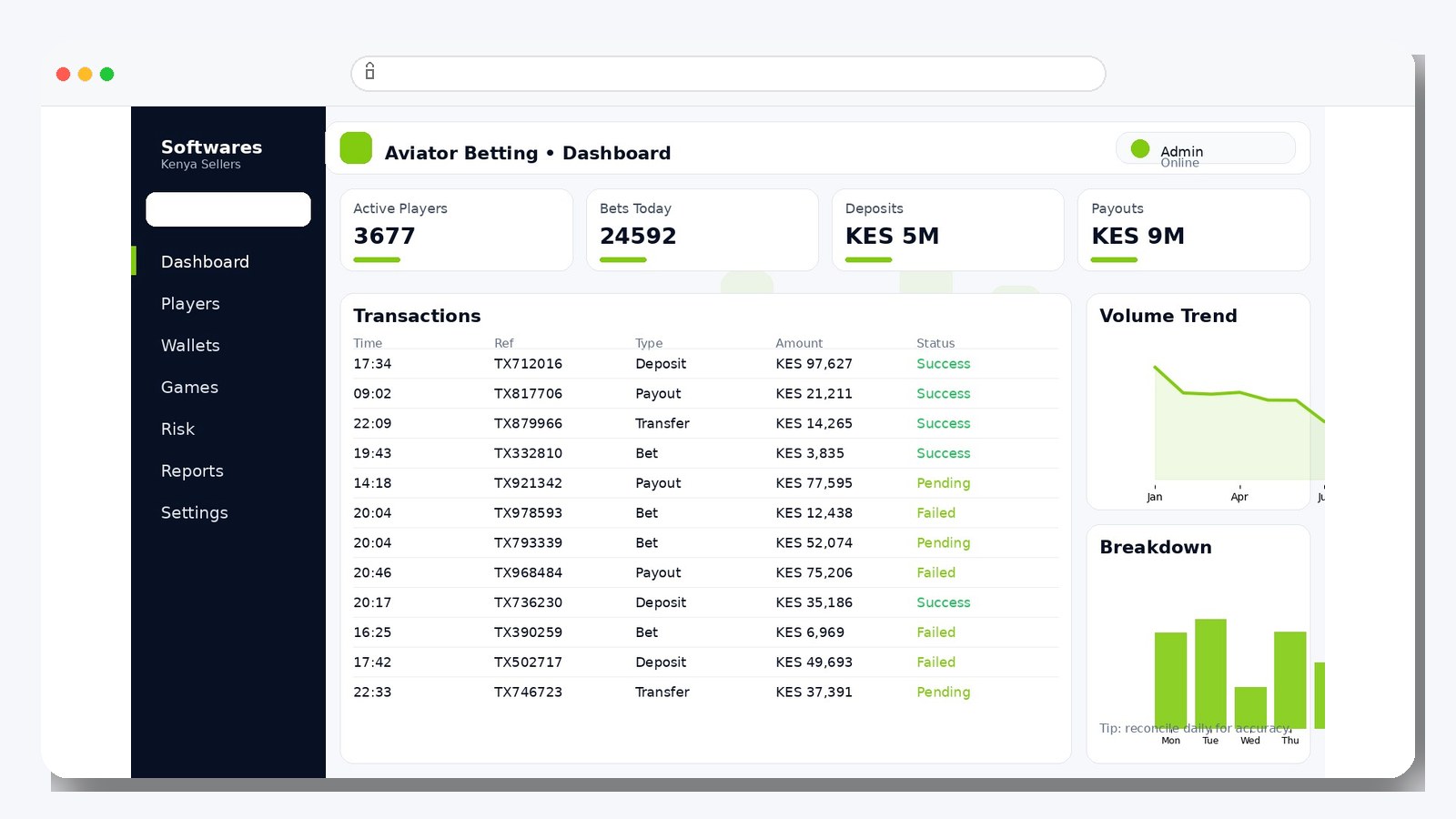This screenshot has width=1456, height=819.
Task: Select the Players sidebar tab
Action: 189,303
